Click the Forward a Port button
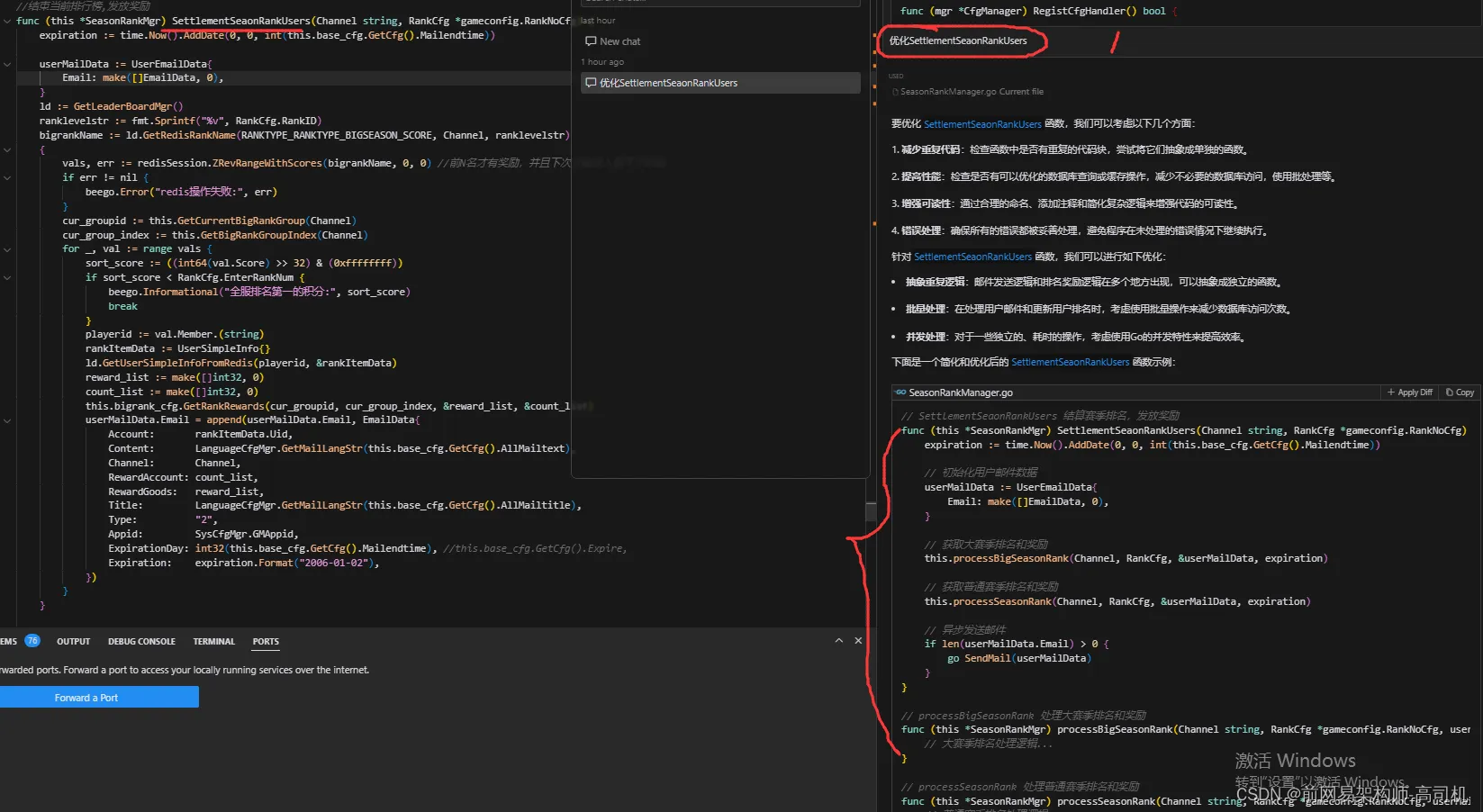1483x812 pixels. [99, 698]
